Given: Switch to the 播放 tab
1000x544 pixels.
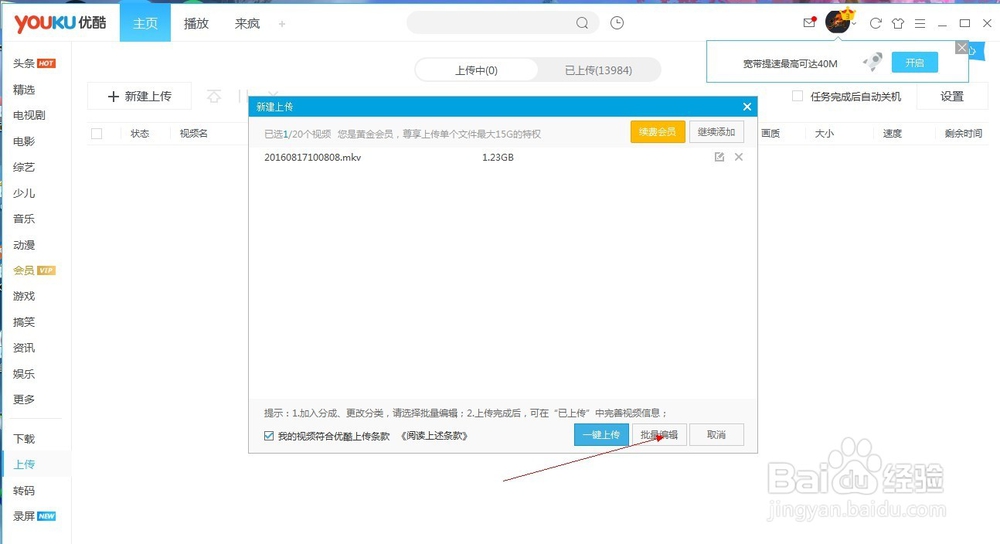Looking at the screenshot, I should [x=196, y=24].
